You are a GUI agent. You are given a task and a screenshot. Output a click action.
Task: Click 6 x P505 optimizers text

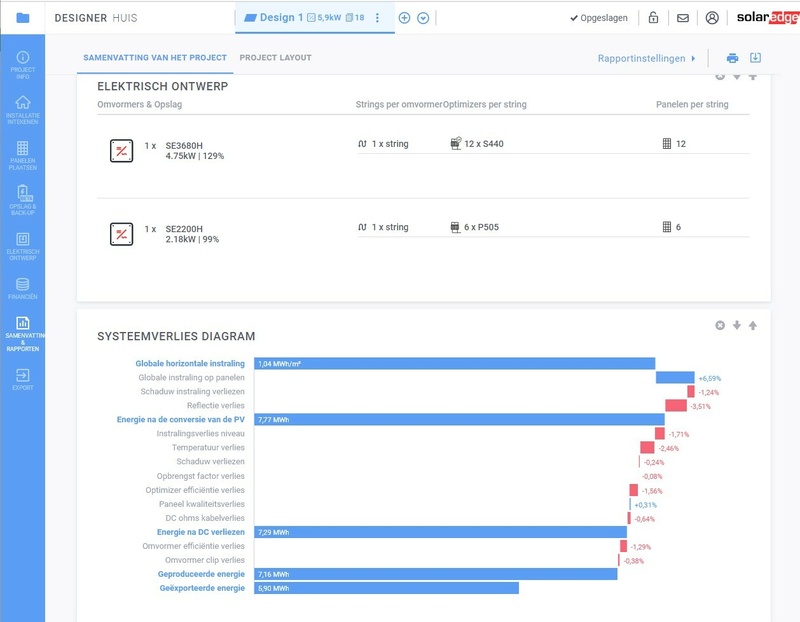pos(481,227)
